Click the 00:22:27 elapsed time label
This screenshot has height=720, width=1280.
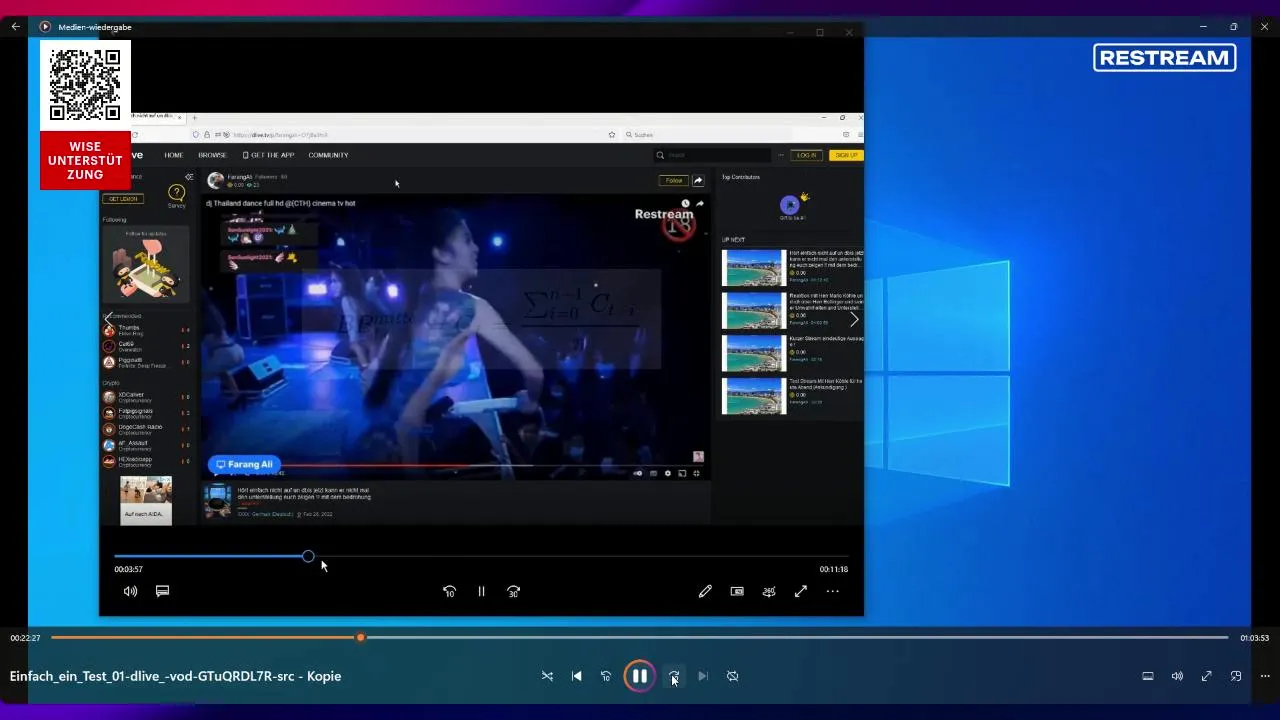point(25,638)
